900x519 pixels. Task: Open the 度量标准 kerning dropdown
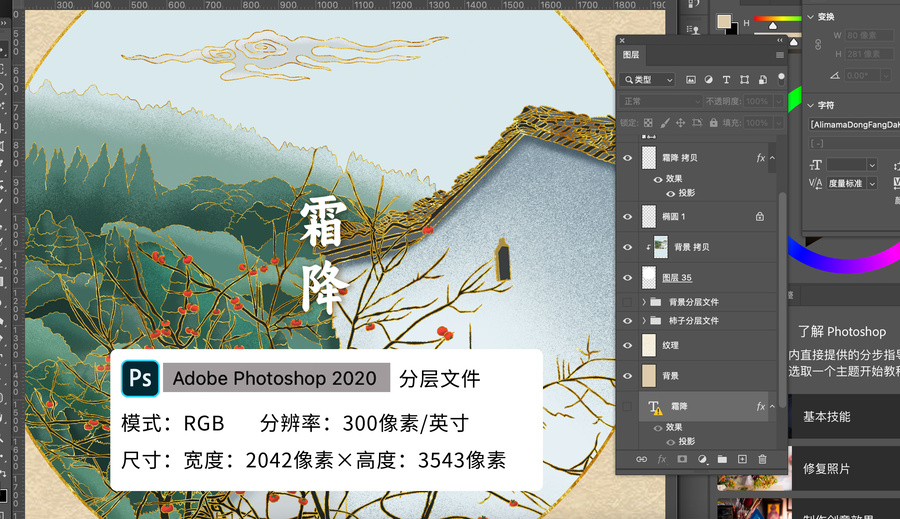pos(852,183)
